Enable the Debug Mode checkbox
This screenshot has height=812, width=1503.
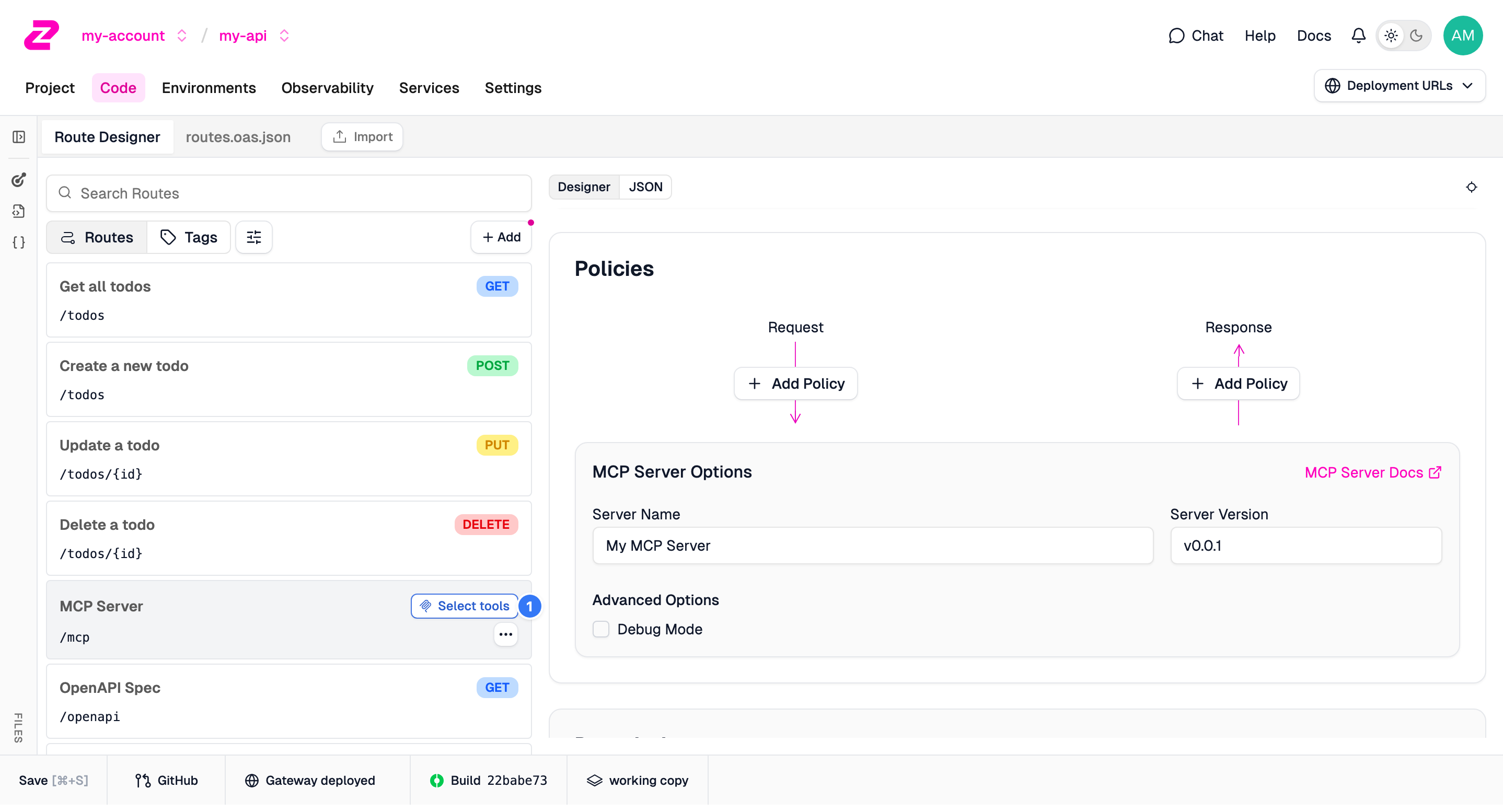(x=601, y=630)
